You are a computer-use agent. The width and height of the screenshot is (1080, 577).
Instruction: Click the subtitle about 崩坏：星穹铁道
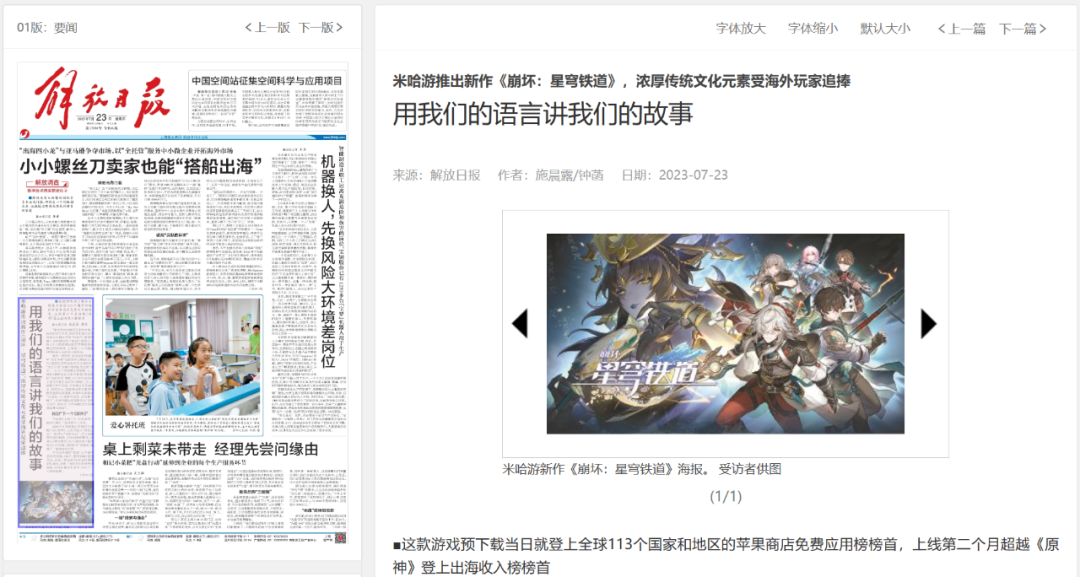[x=618, y=80]
